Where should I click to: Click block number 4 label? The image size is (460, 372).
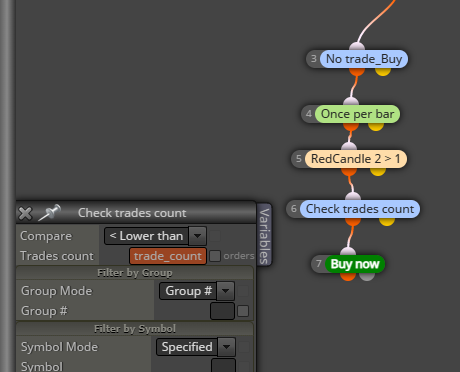click(309, 114)
